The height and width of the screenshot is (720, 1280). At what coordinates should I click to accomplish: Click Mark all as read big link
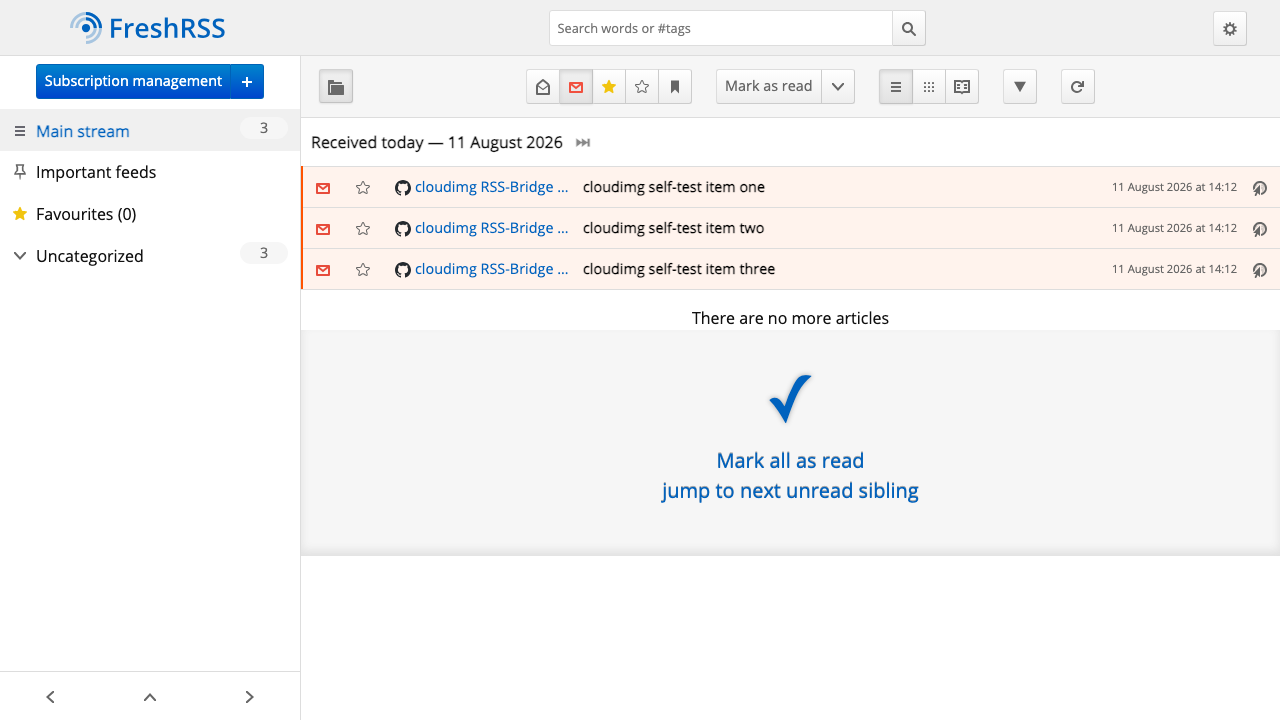(790, 461)
